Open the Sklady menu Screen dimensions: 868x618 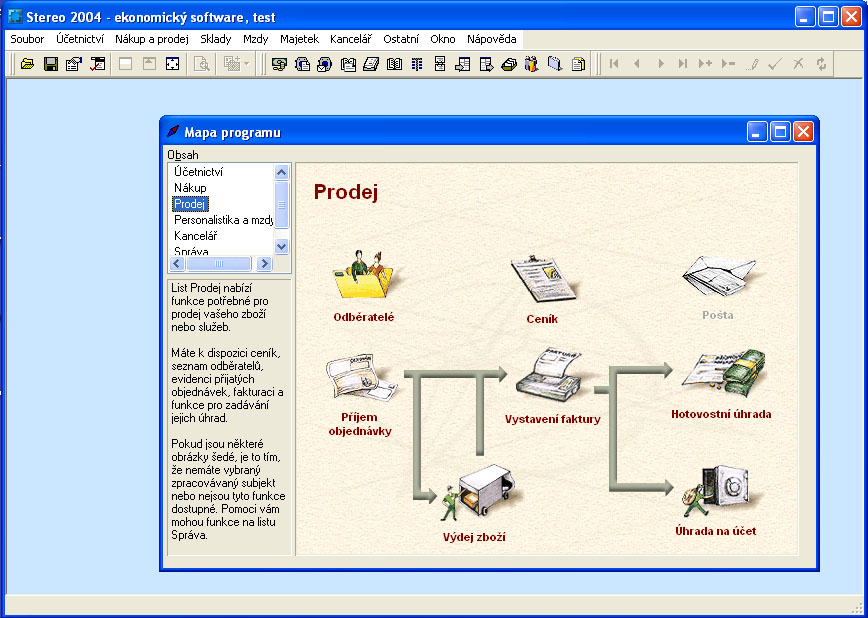point(215,39)
